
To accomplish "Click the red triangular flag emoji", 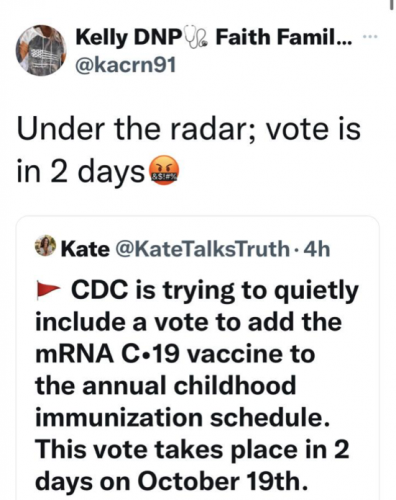I will pyautogui.click(x=48, y=289).
